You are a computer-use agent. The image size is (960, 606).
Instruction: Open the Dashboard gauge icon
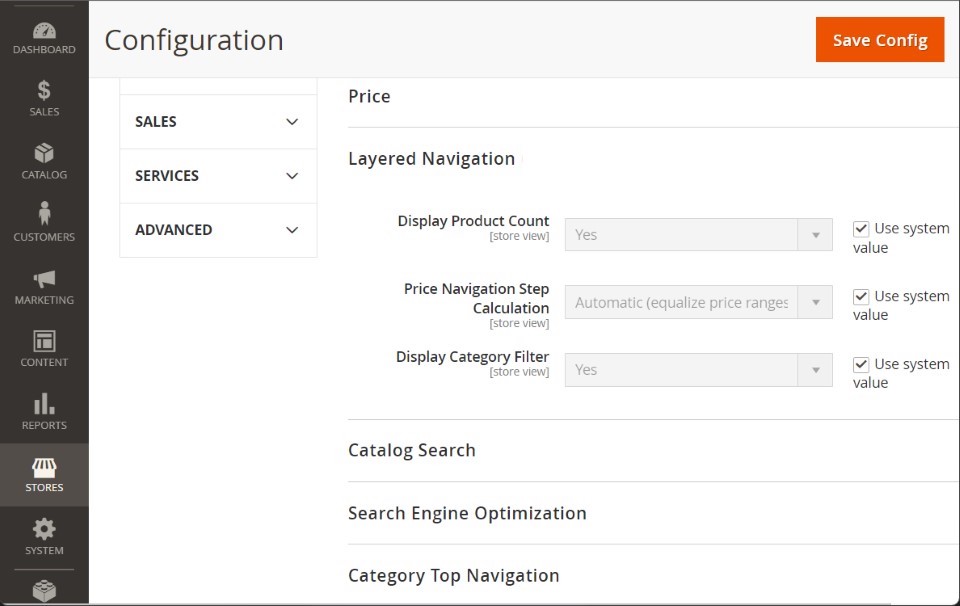tap(44, 31)
